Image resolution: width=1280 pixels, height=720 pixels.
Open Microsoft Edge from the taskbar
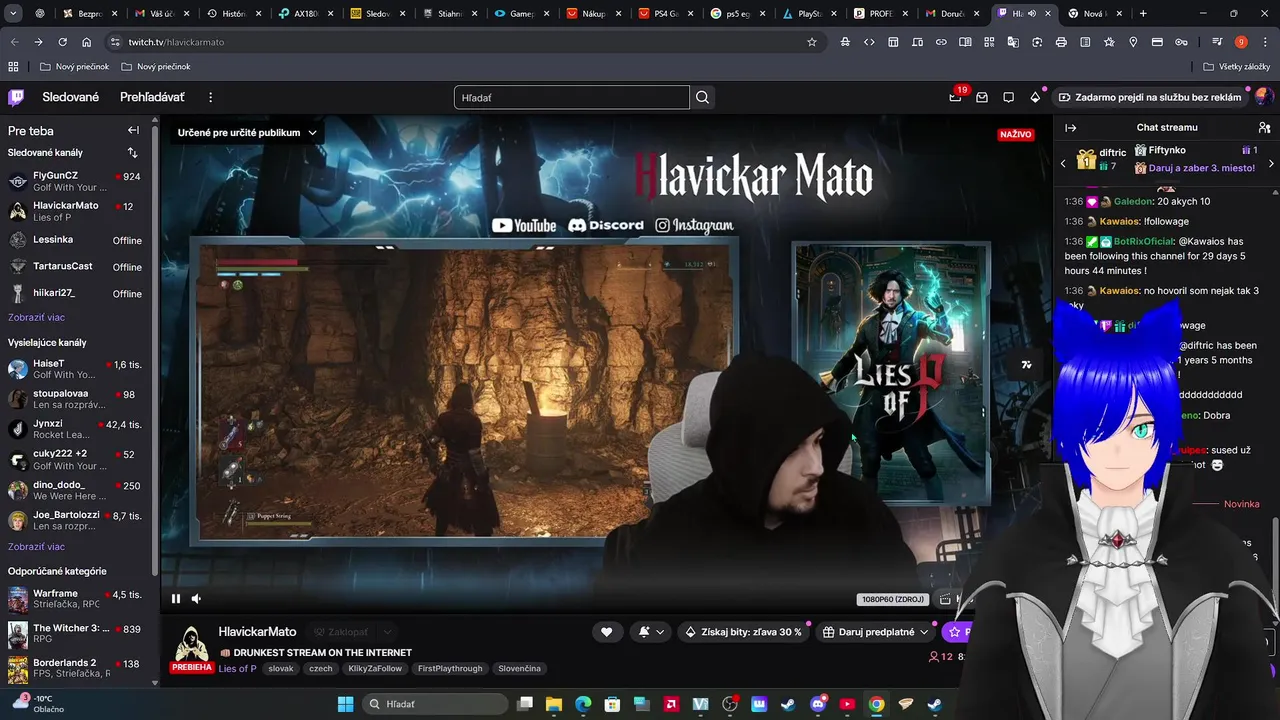(583, 704)
